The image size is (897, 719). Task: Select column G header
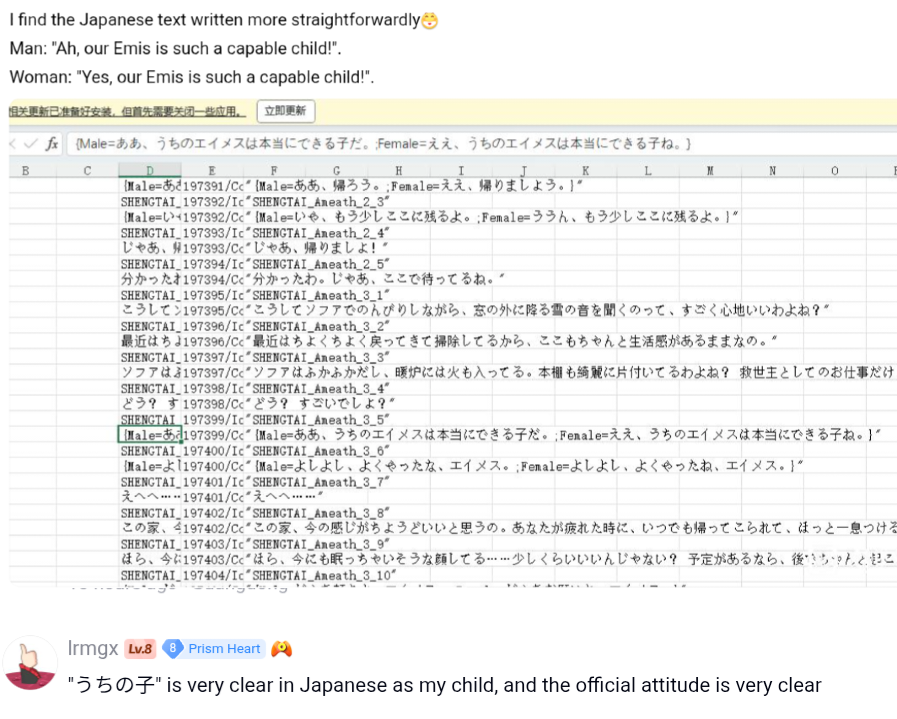(336, 170)
